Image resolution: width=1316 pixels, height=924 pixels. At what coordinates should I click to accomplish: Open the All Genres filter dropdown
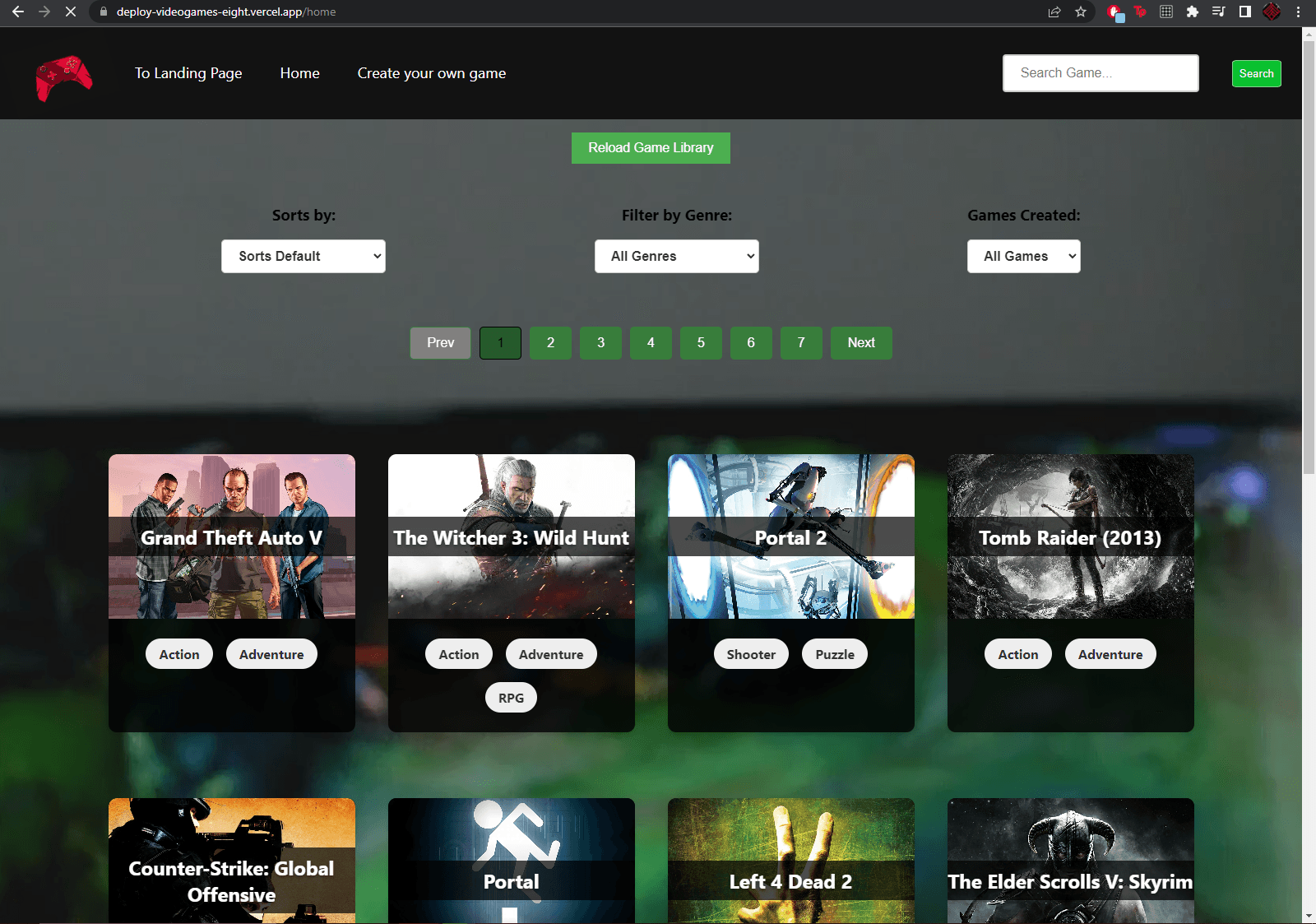(x=677, y=256)
